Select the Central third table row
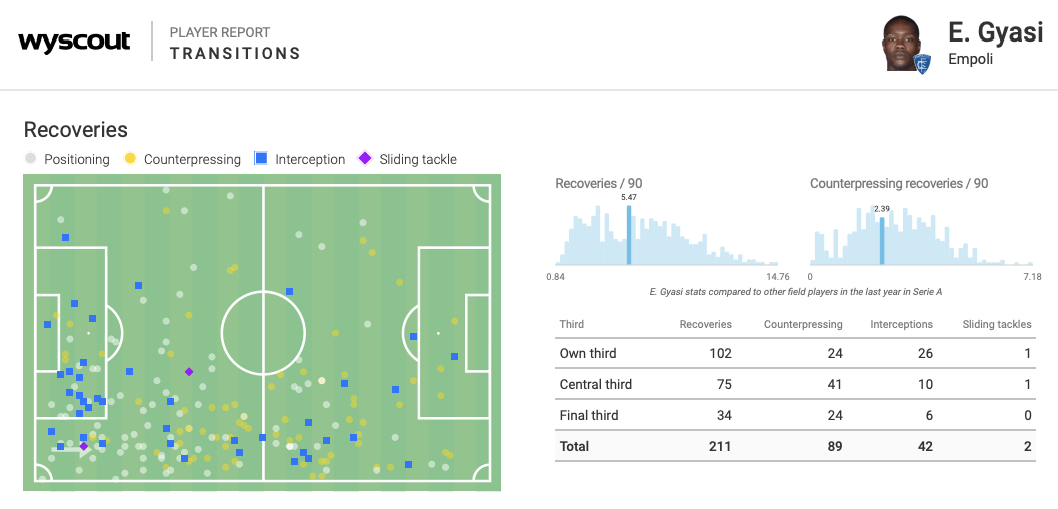Viewport: 1058px width, 509px height. 794,384
